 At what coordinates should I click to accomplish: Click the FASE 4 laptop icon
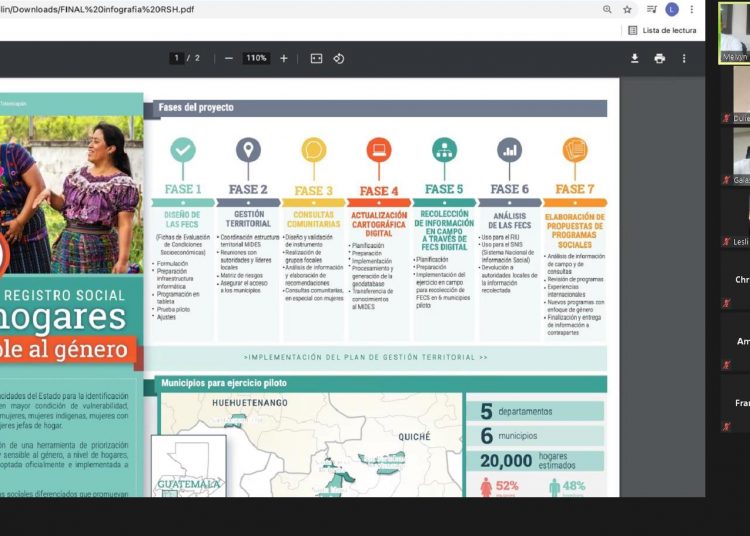(379, 150)
